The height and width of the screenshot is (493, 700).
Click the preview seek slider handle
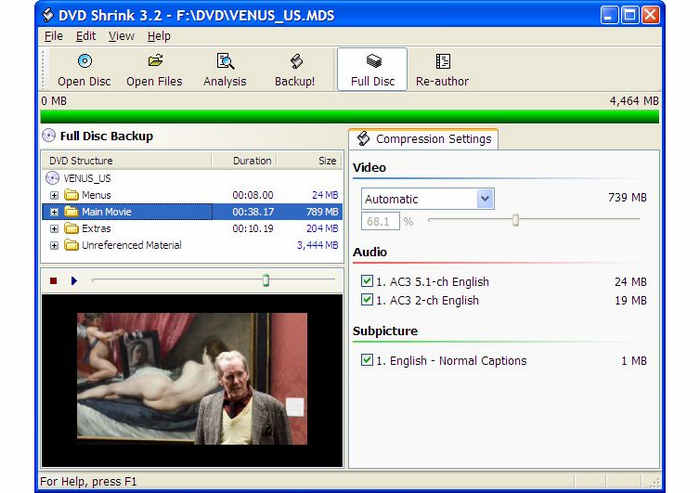click(x=266, y=280)
